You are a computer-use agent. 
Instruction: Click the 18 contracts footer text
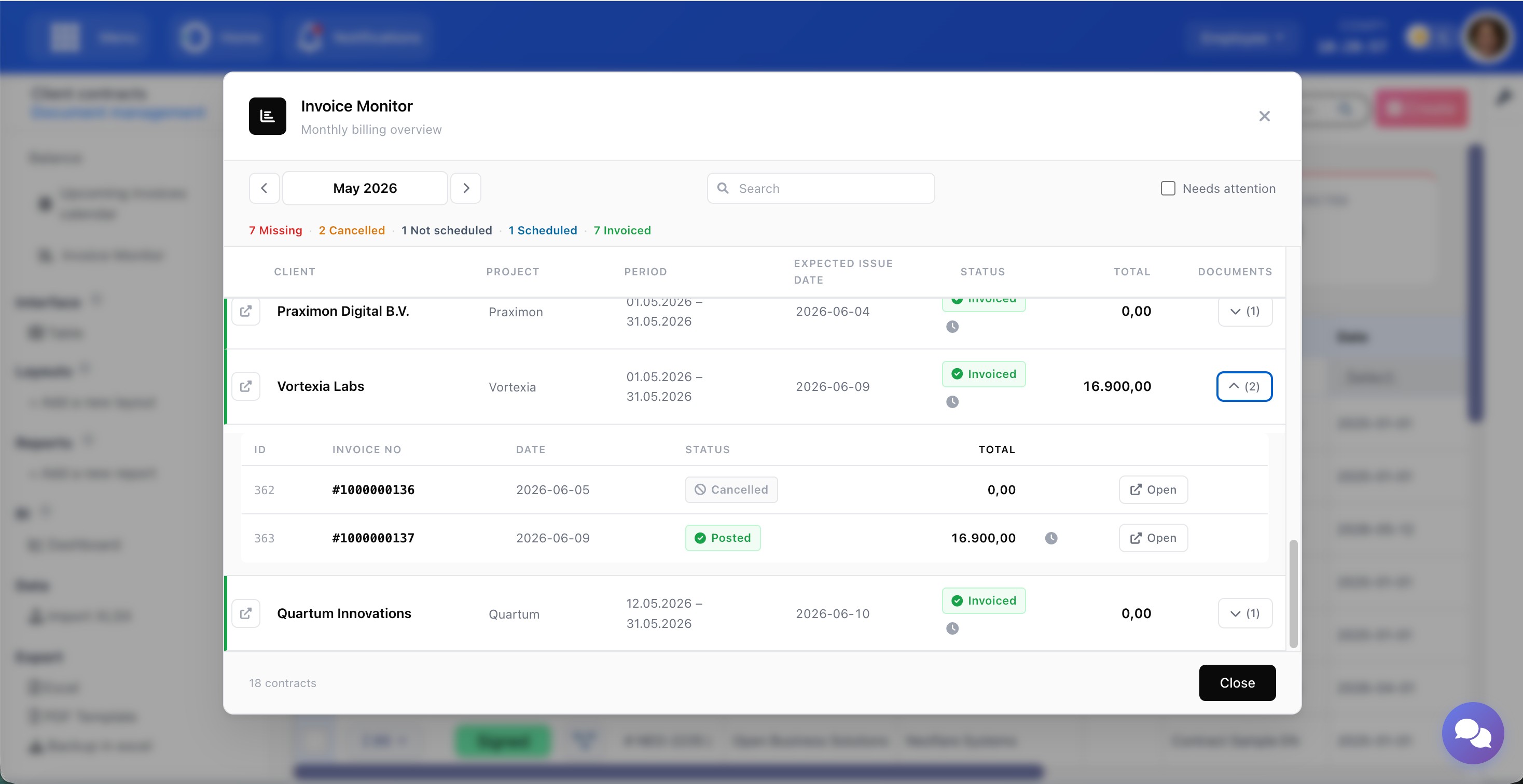tap(283, 683)
